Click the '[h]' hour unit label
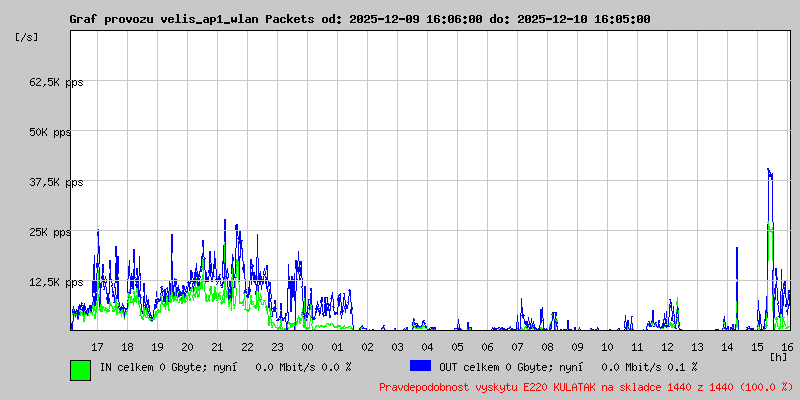Screen dimensions: 800x400 coord(779,357)
